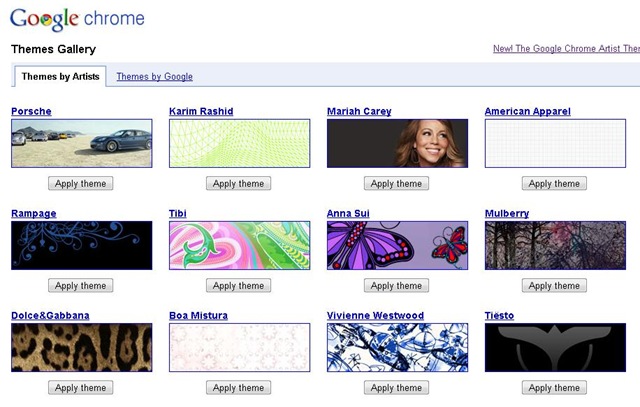Click the Google Chrome logo
The height and width of the screenshot is (407, 640).
[x=77, y=19]
